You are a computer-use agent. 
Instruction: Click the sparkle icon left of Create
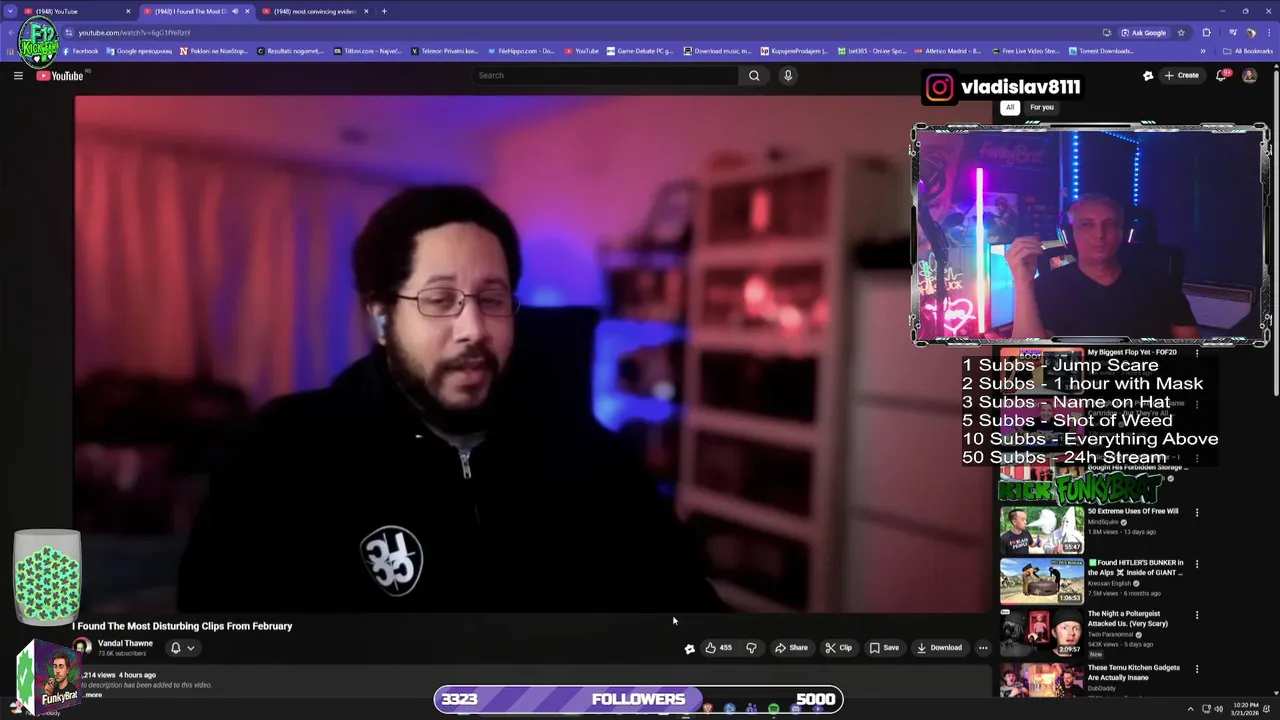point(1148,75)
